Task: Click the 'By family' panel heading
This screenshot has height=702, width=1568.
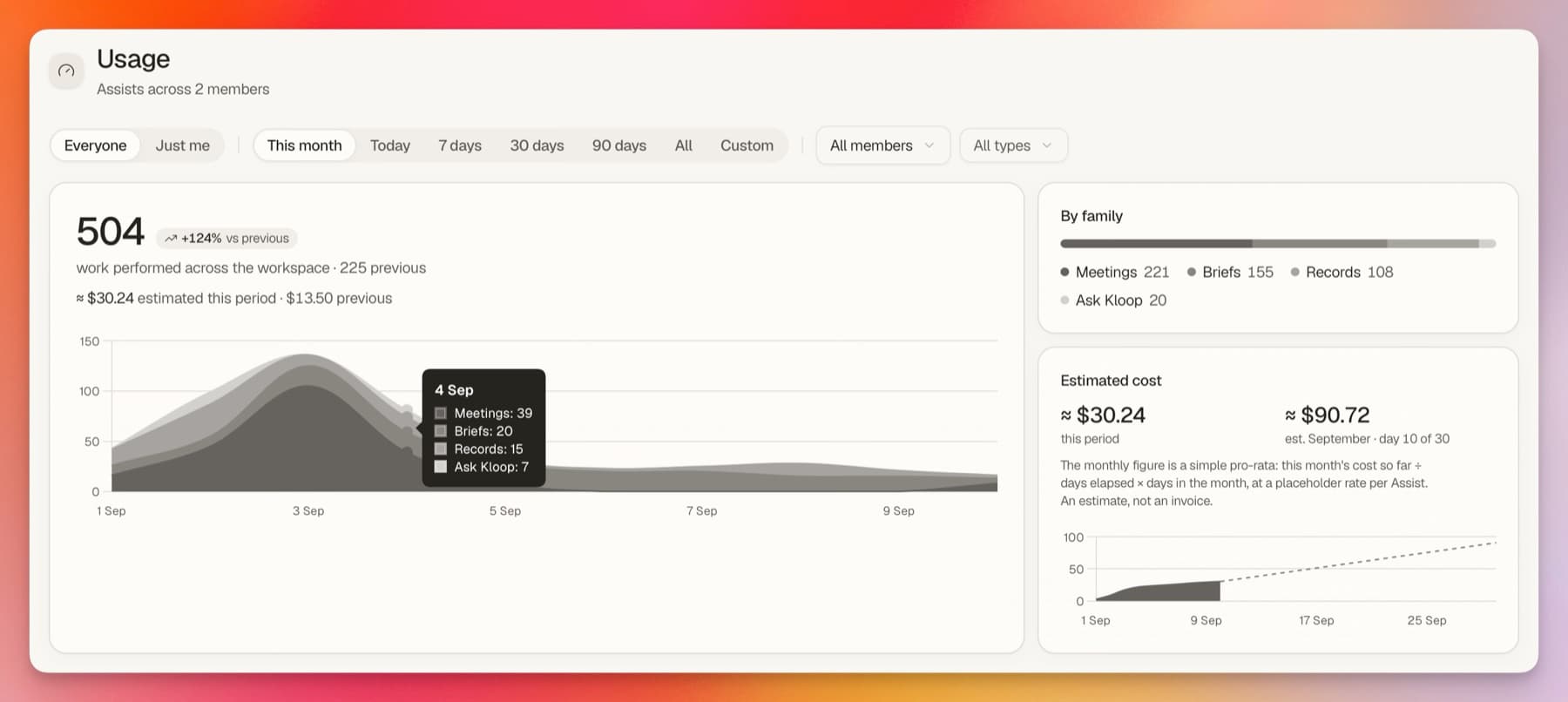Action: click(x=1092, y=216)
